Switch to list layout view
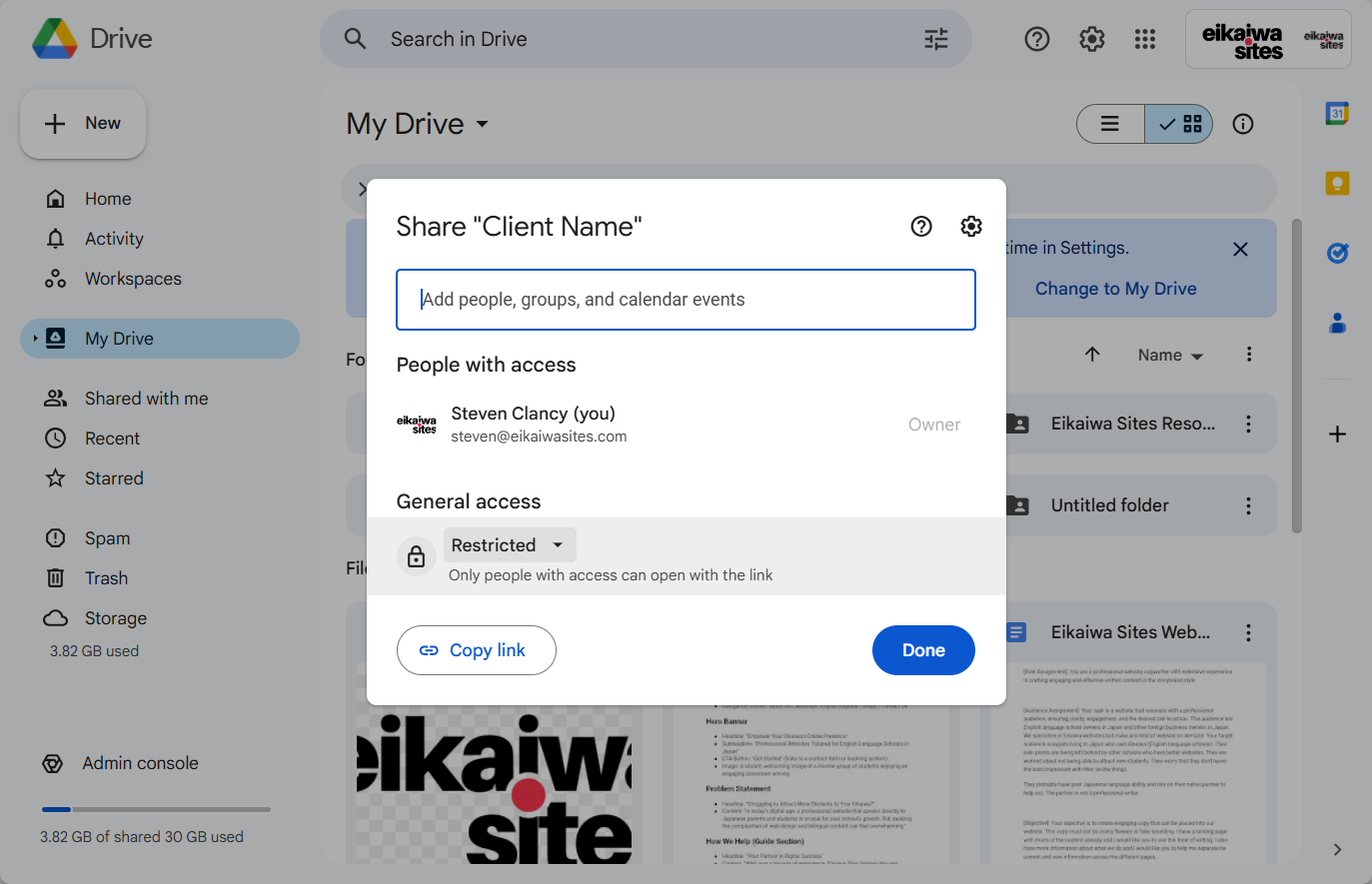This screenshot has width=1372, height=884. point(1110,124)
